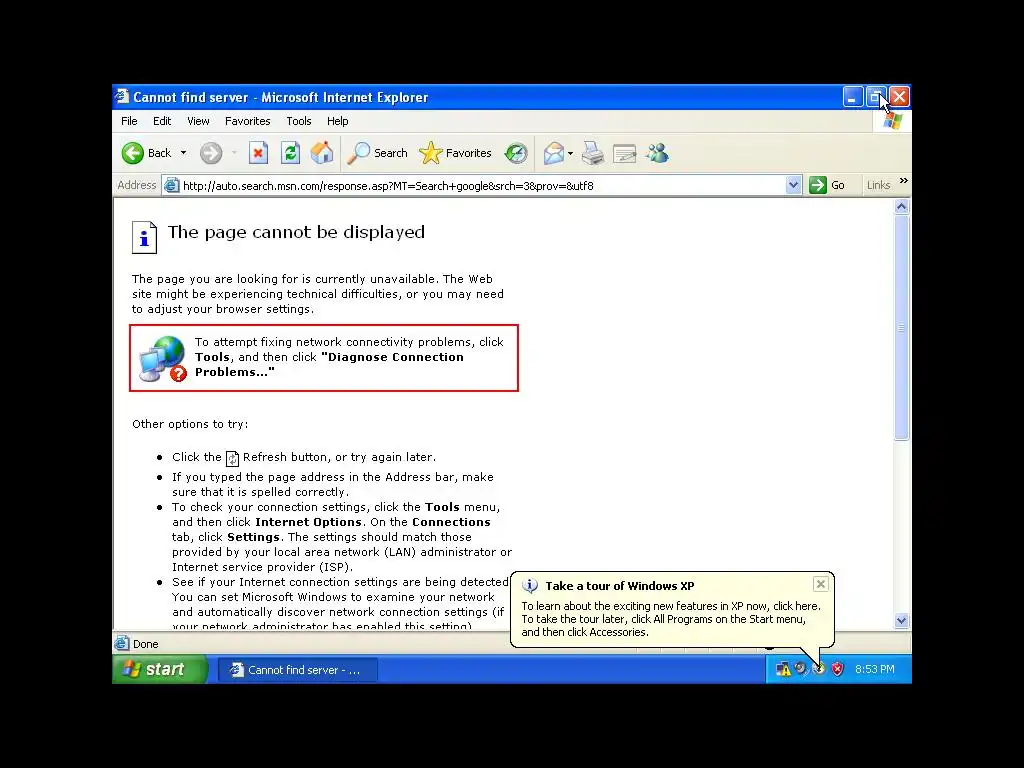Screen dimensions: 1024x768
Task: Close the Windows XP tour balloon
Action: tap(821, 584)
